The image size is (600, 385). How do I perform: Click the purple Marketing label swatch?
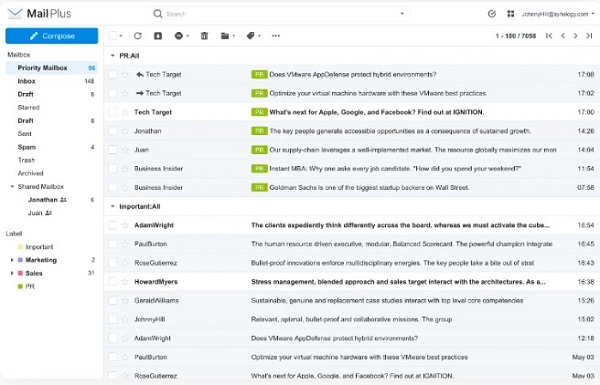tap(20, 260)
